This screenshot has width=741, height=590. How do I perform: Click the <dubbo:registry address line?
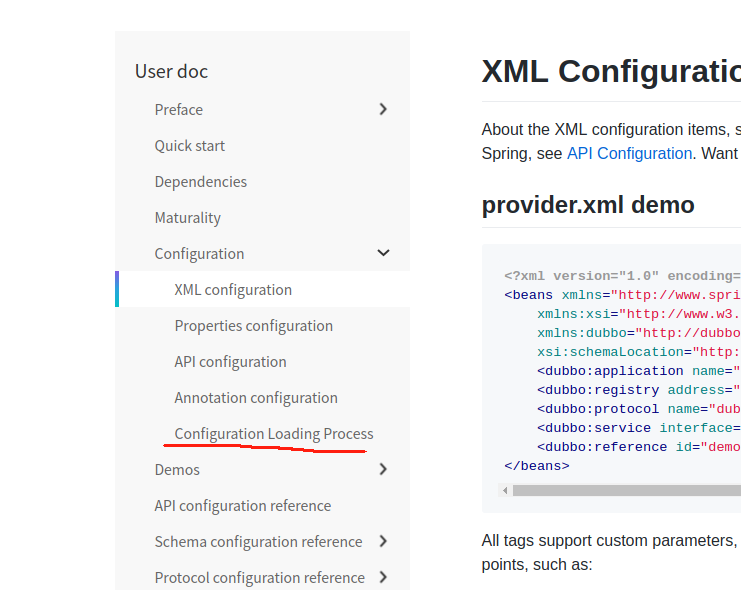pyautogui.click(x=638, y=390)
